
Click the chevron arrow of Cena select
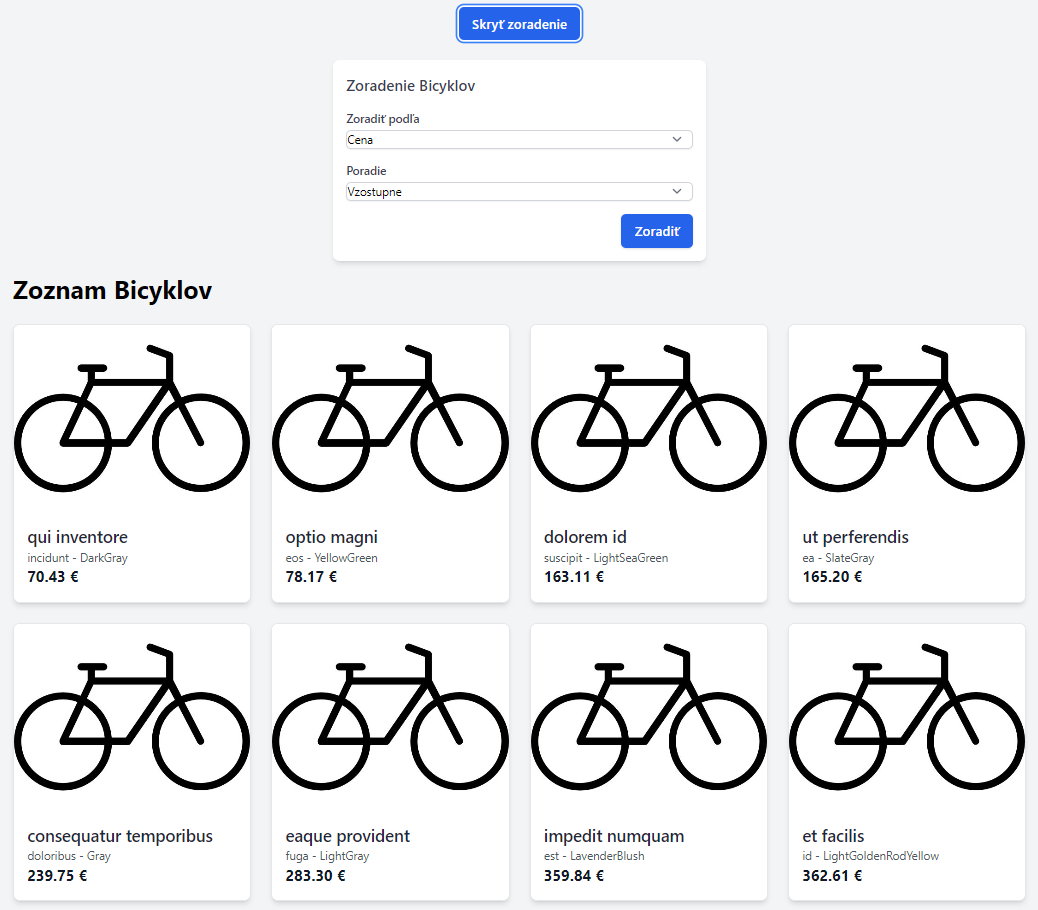click(x=677, y=140)
